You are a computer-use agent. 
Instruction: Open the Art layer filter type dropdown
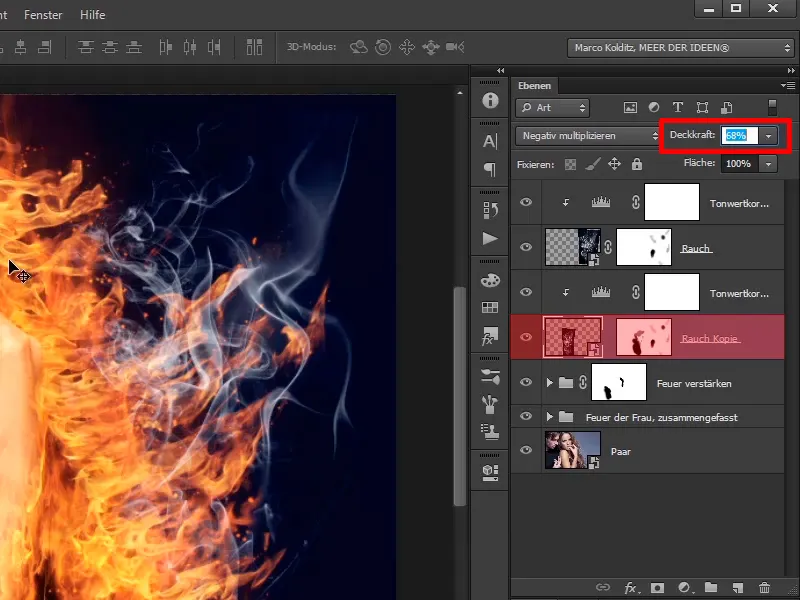click(x=553, y=108)
